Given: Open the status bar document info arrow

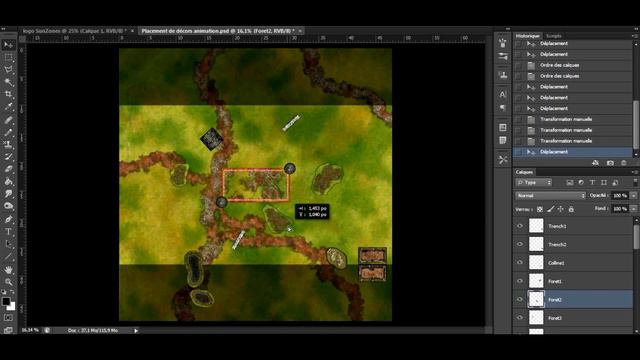Looking at the screenshot, I should click(136, 330).
